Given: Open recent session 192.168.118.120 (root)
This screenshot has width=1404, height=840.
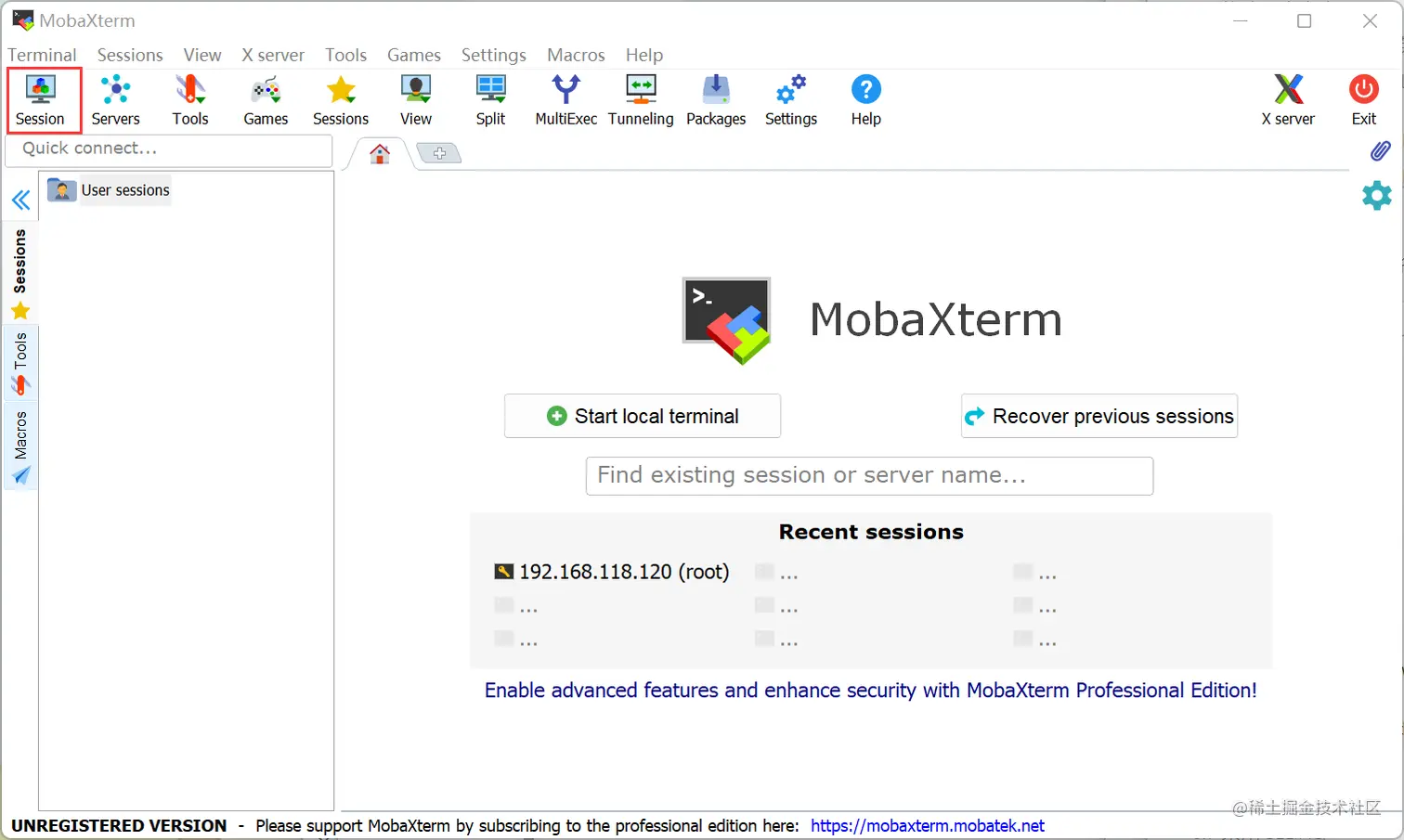Looking at the screenshot, I should (612, 572).
